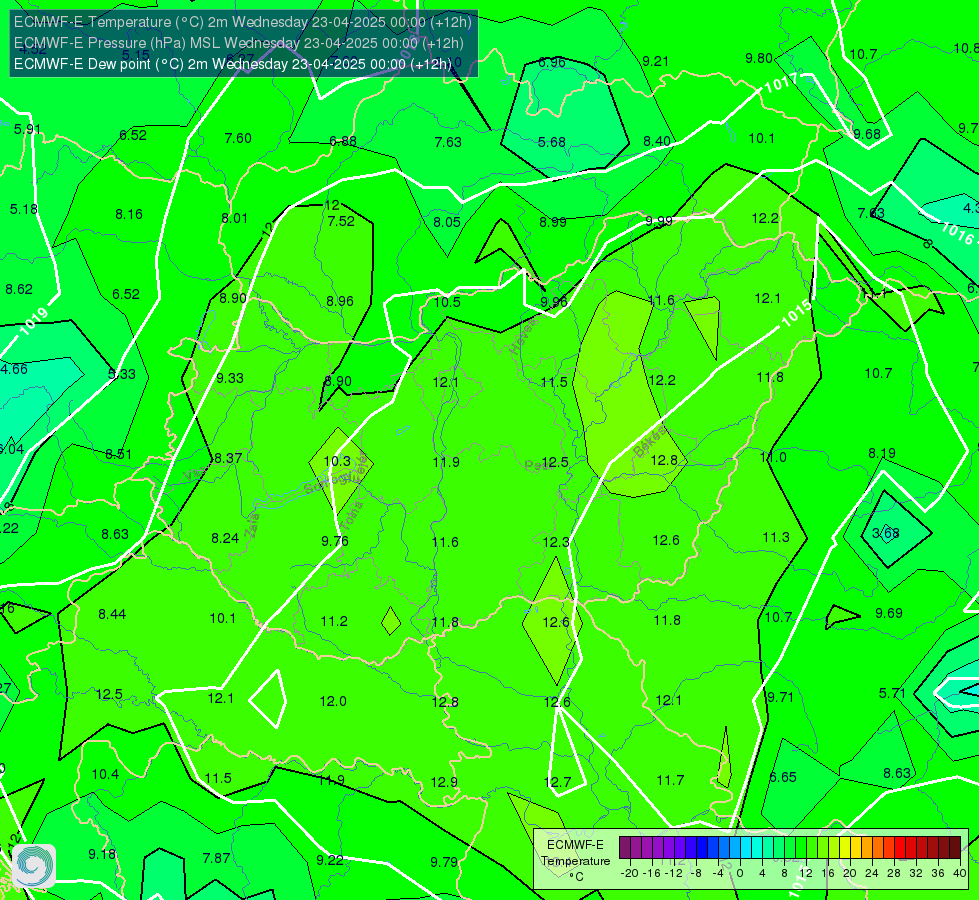Click the 12.7 temperature value

coord(558,782)
